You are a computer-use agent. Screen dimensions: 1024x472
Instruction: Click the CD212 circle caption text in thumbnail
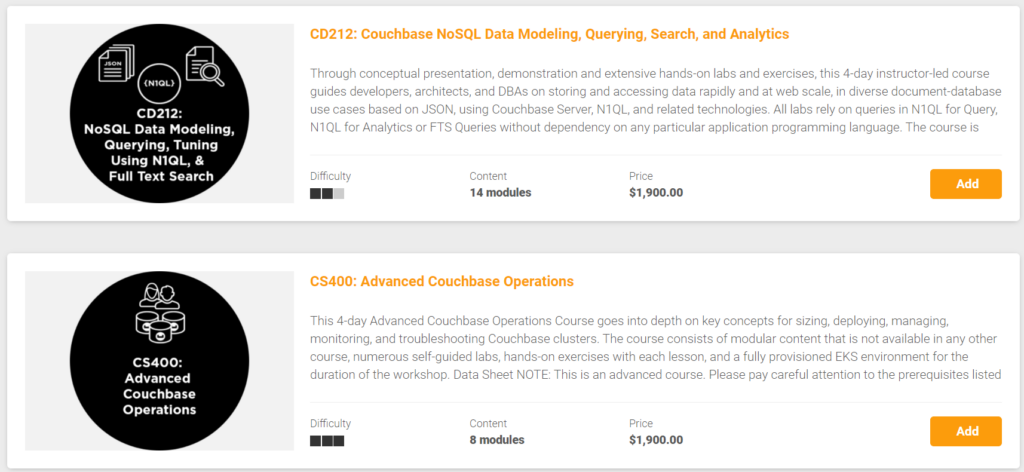[x=159, y=145]
